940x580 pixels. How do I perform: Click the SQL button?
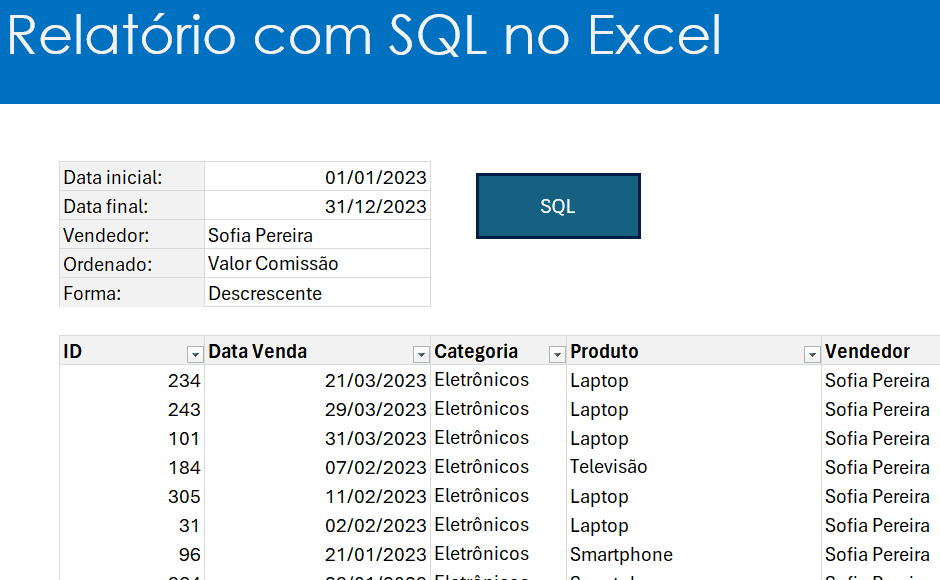[x=558, y=205]
